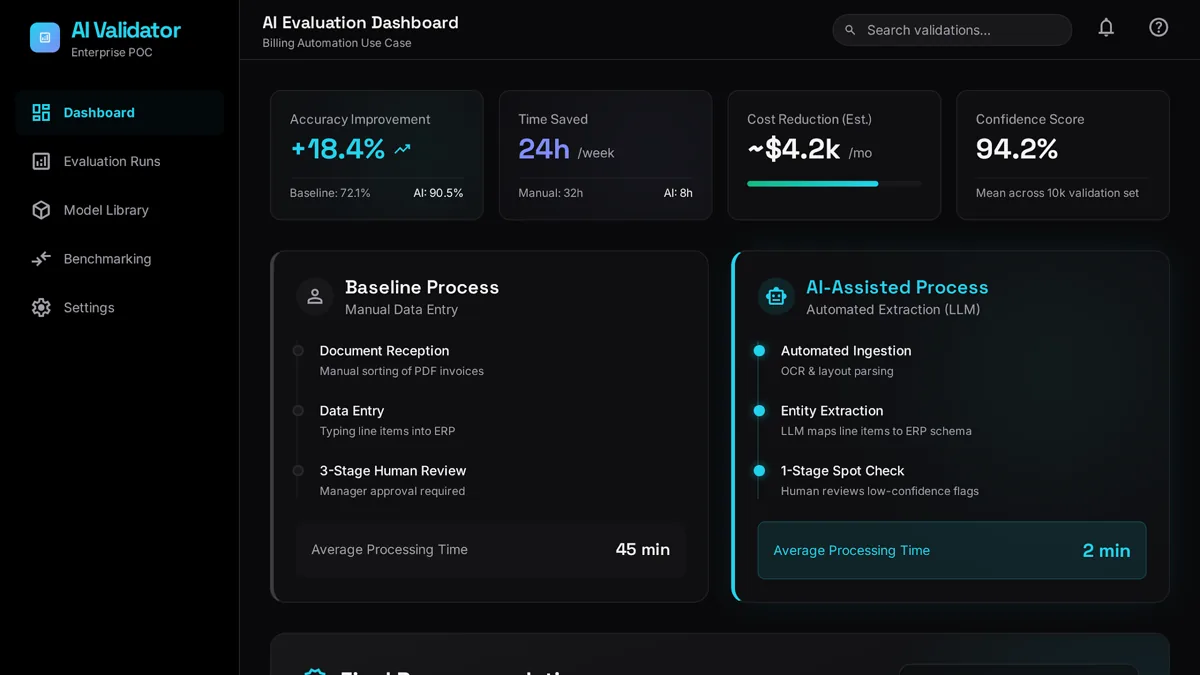Click Typing line items into ERP text
The width and height of the screenshot is (1200, 675).
click(x=387, y=431)
